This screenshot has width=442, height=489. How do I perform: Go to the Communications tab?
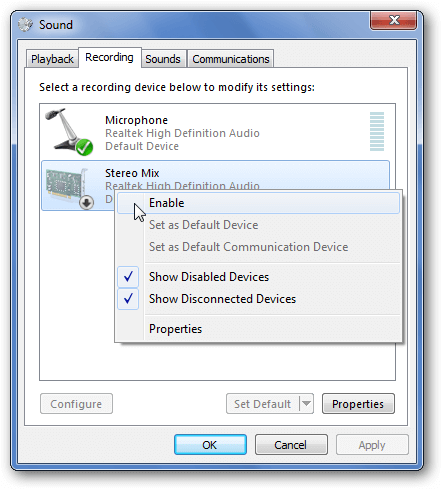pyautogui.click(x=231, y=59)
